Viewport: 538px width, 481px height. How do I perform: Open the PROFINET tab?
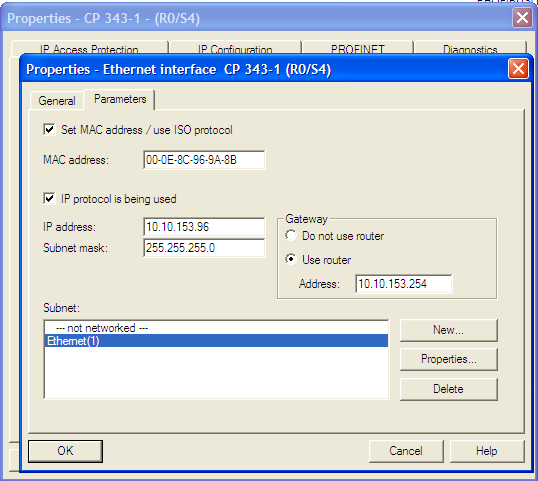click(358, 49)
